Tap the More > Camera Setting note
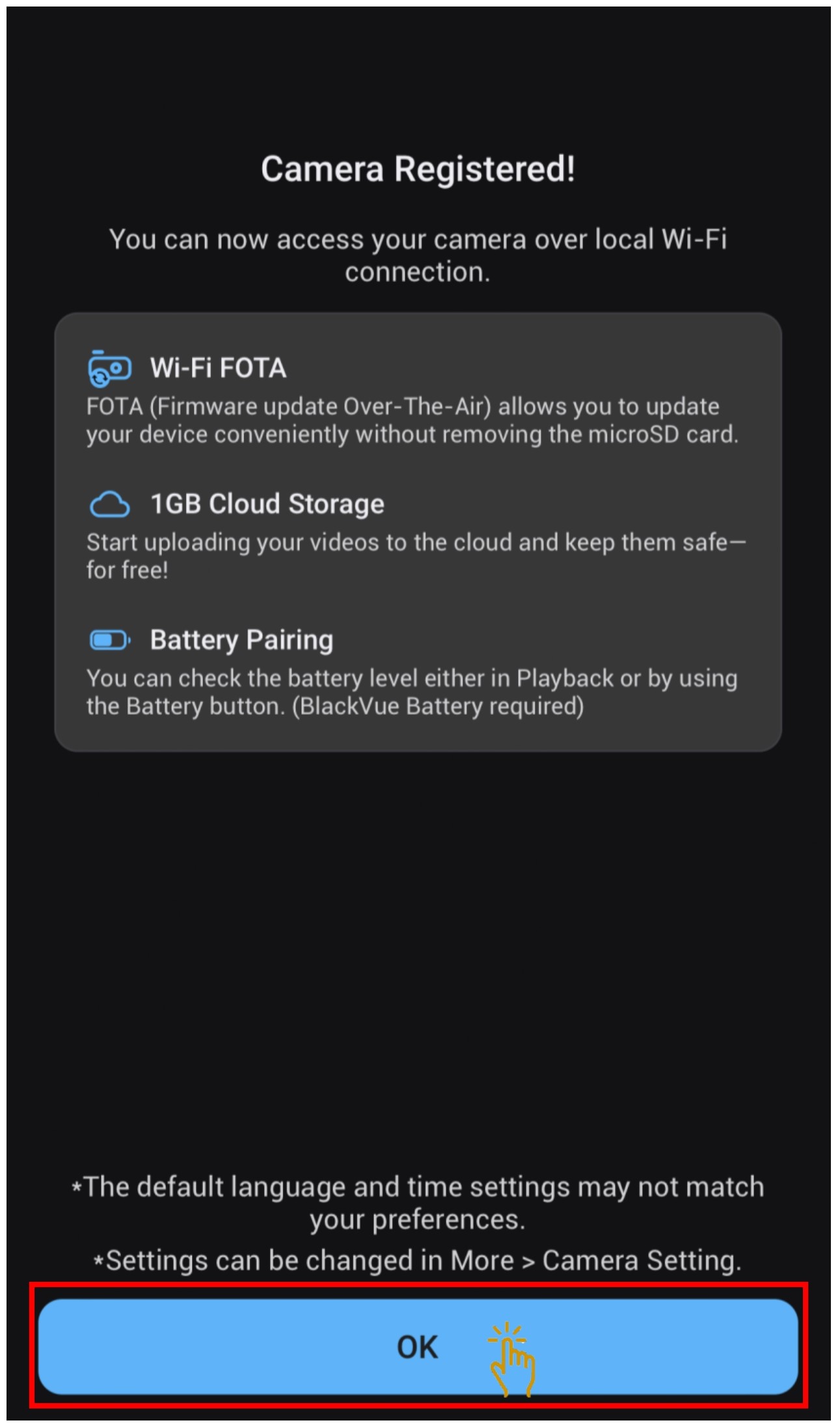840x1427 pixels. (x=418, y=1260)
